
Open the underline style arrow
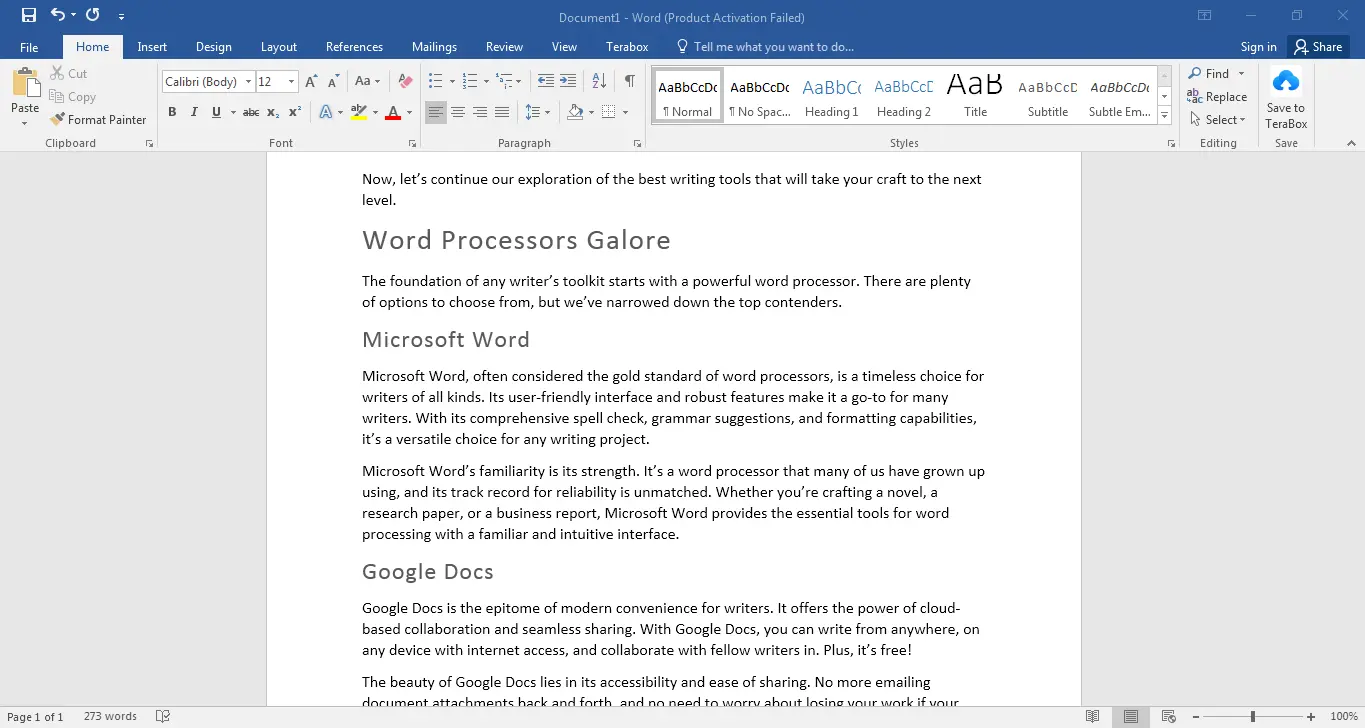point(231,112)
